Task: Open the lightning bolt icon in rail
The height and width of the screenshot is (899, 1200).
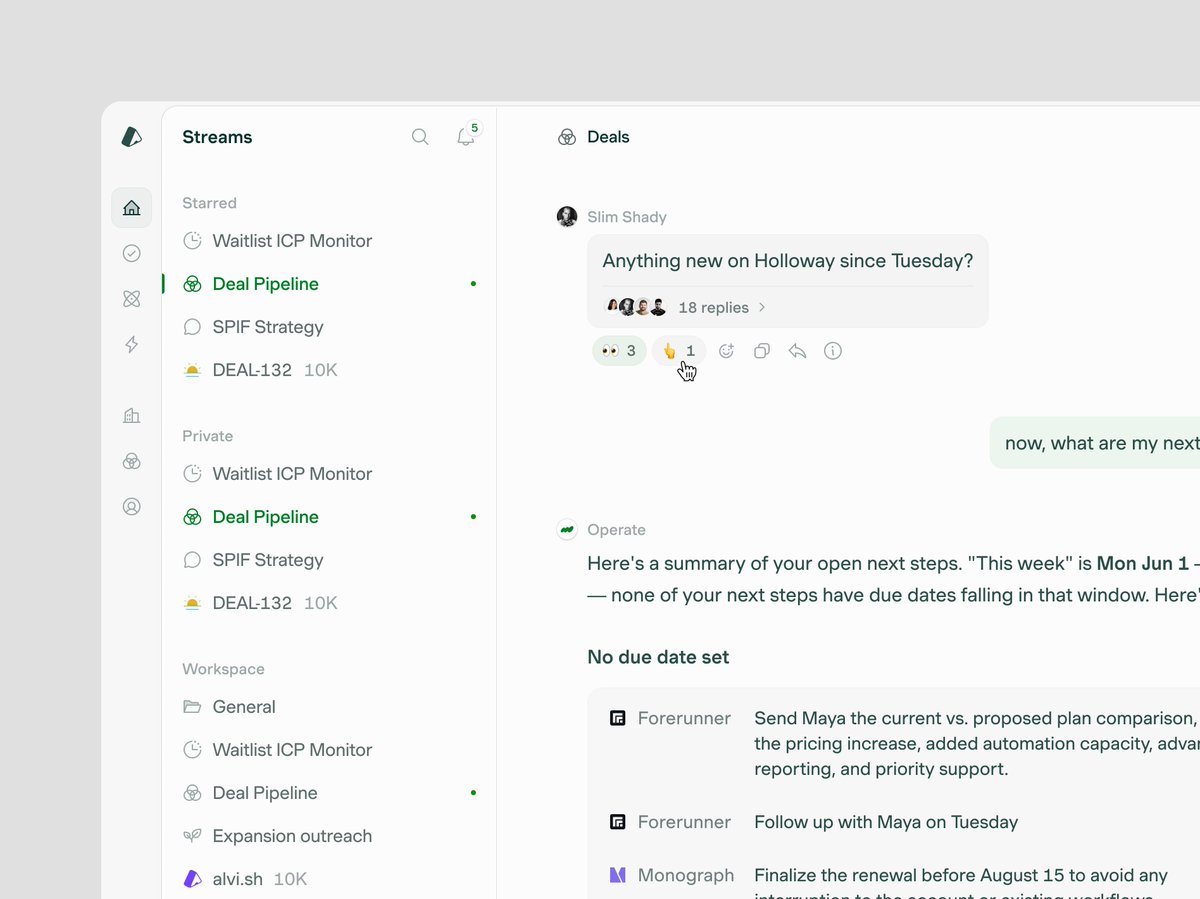Action: (x=131, y=345)
